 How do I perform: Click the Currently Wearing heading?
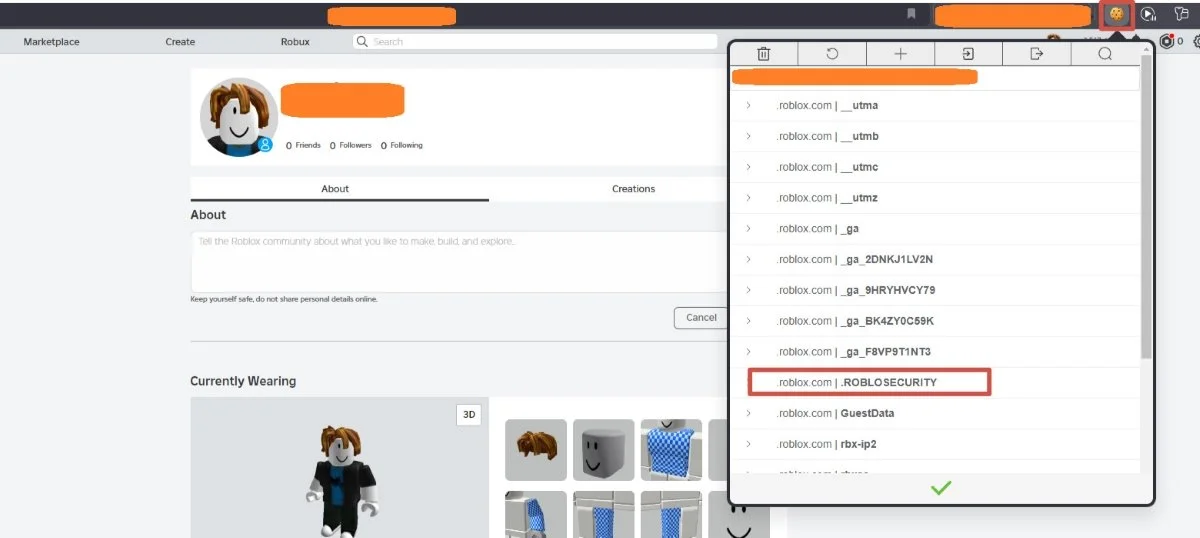[243, 381]
